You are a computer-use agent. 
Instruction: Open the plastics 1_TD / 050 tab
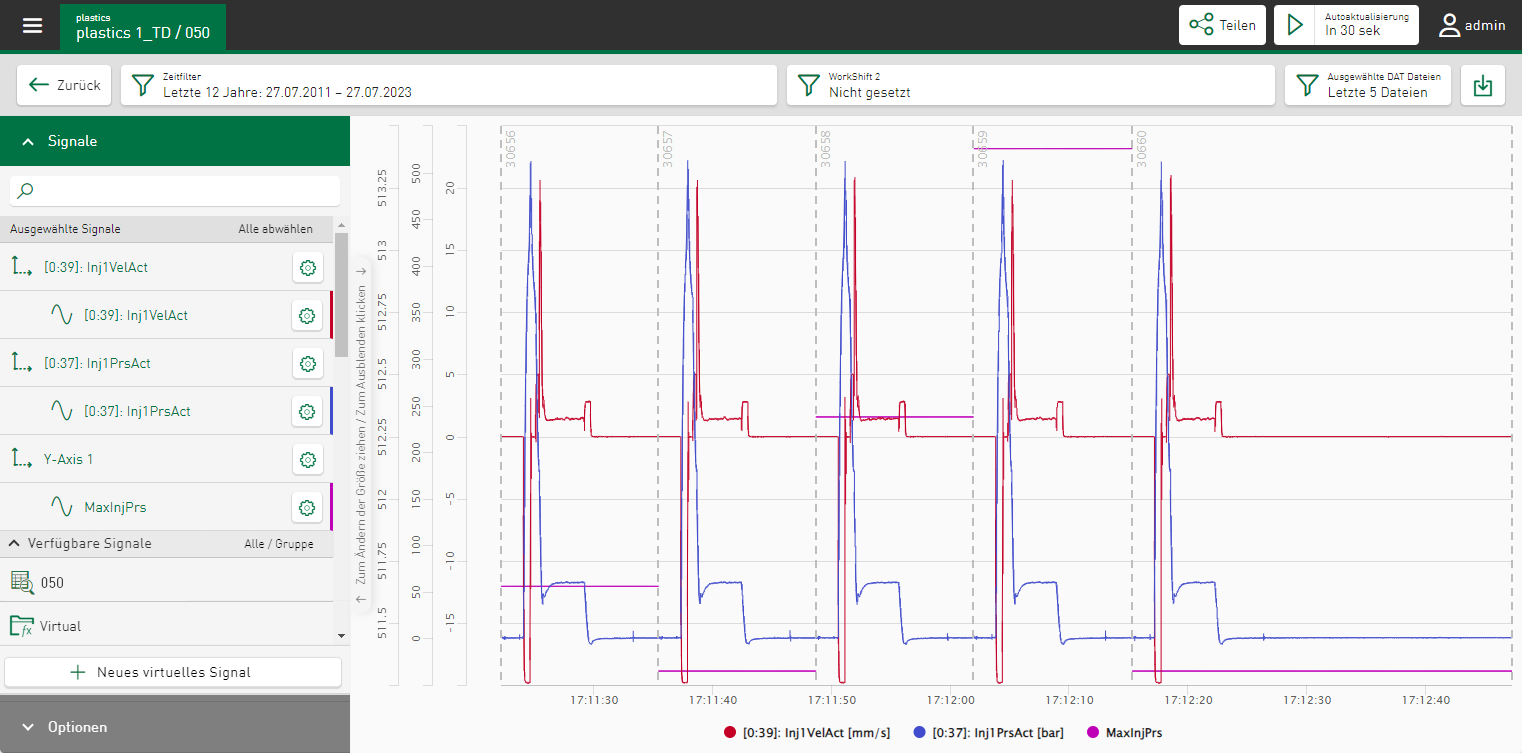[x=143, y=27]
